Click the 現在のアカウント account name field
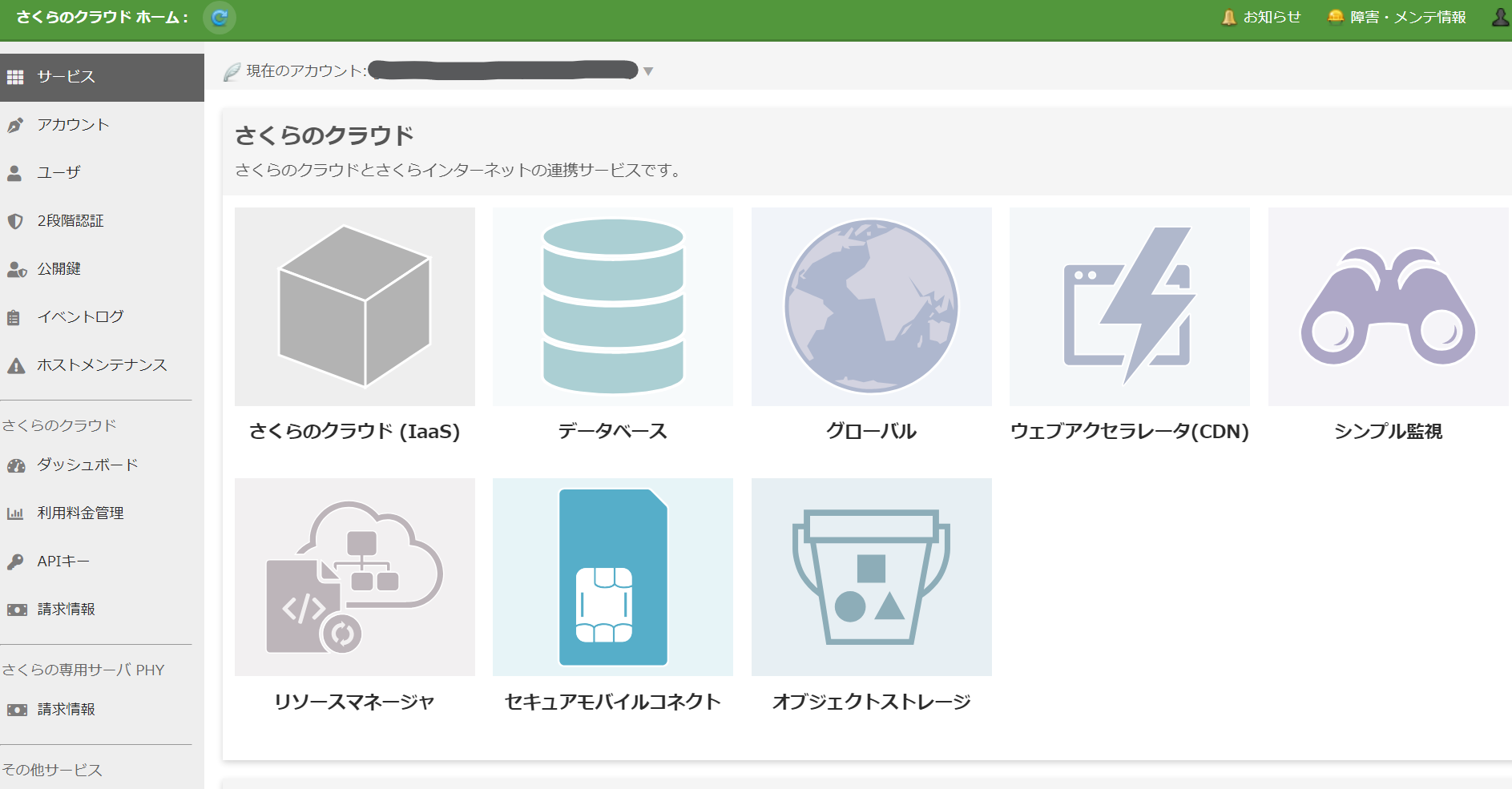The height and width of the screenshot is (789, 1512). click(502, 70)
